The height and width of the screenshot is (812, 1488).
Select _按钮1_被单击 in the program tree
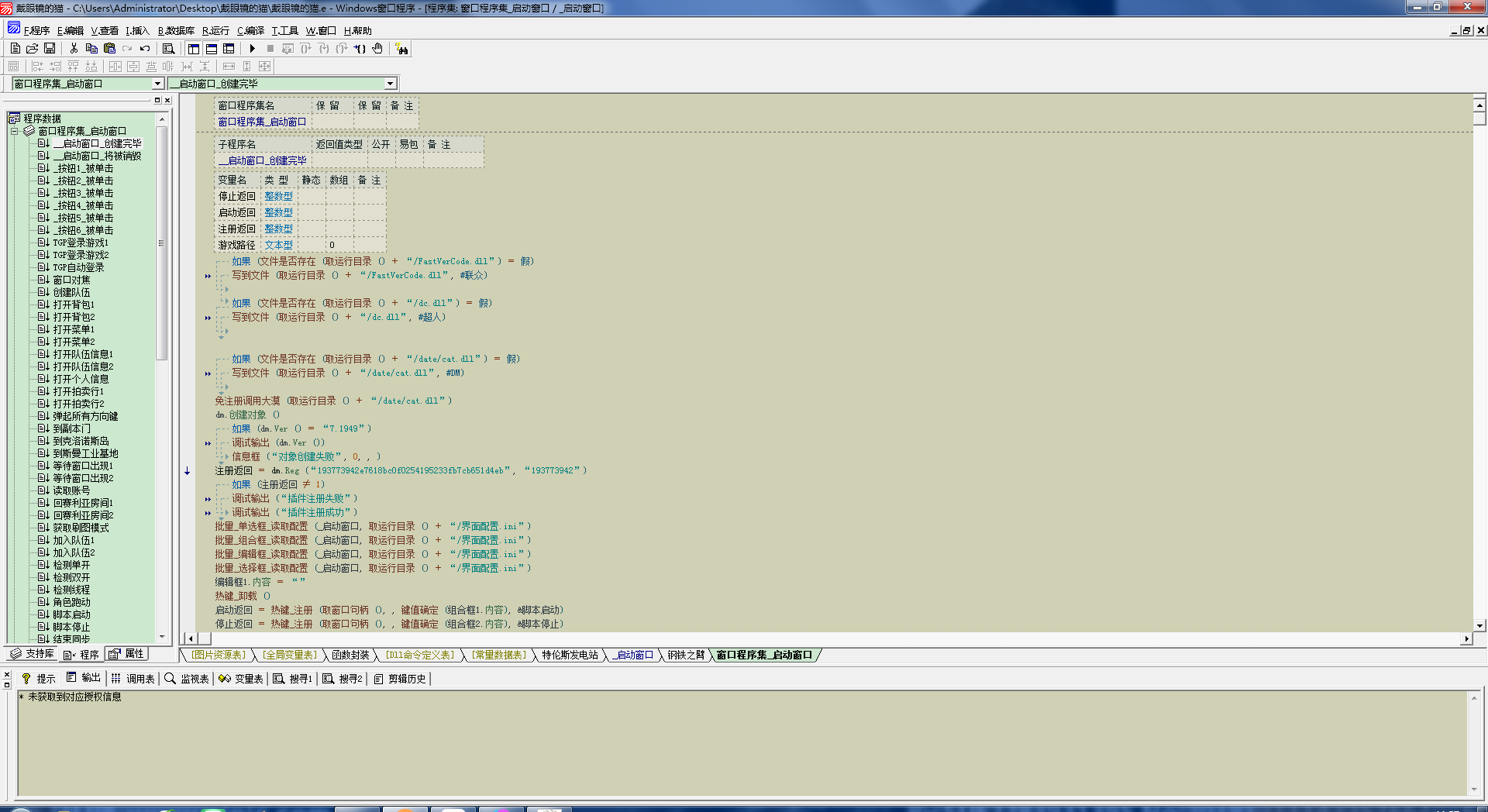[x=83, y=168]
